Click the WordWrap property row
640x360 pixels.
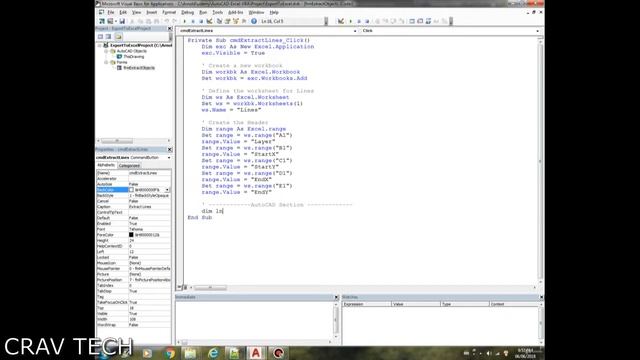click(133, 325)
